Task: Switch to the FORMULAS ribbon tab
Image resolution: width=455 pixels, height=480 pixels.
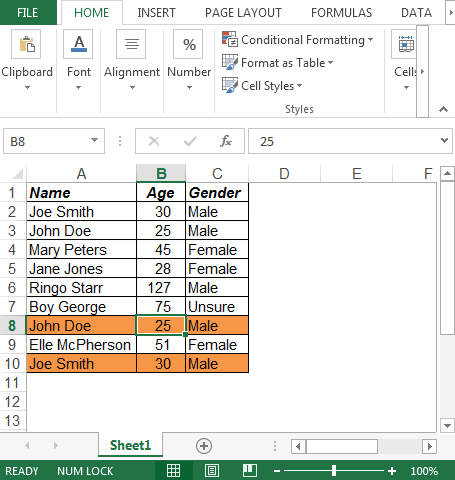Action: tap(341, 13)
